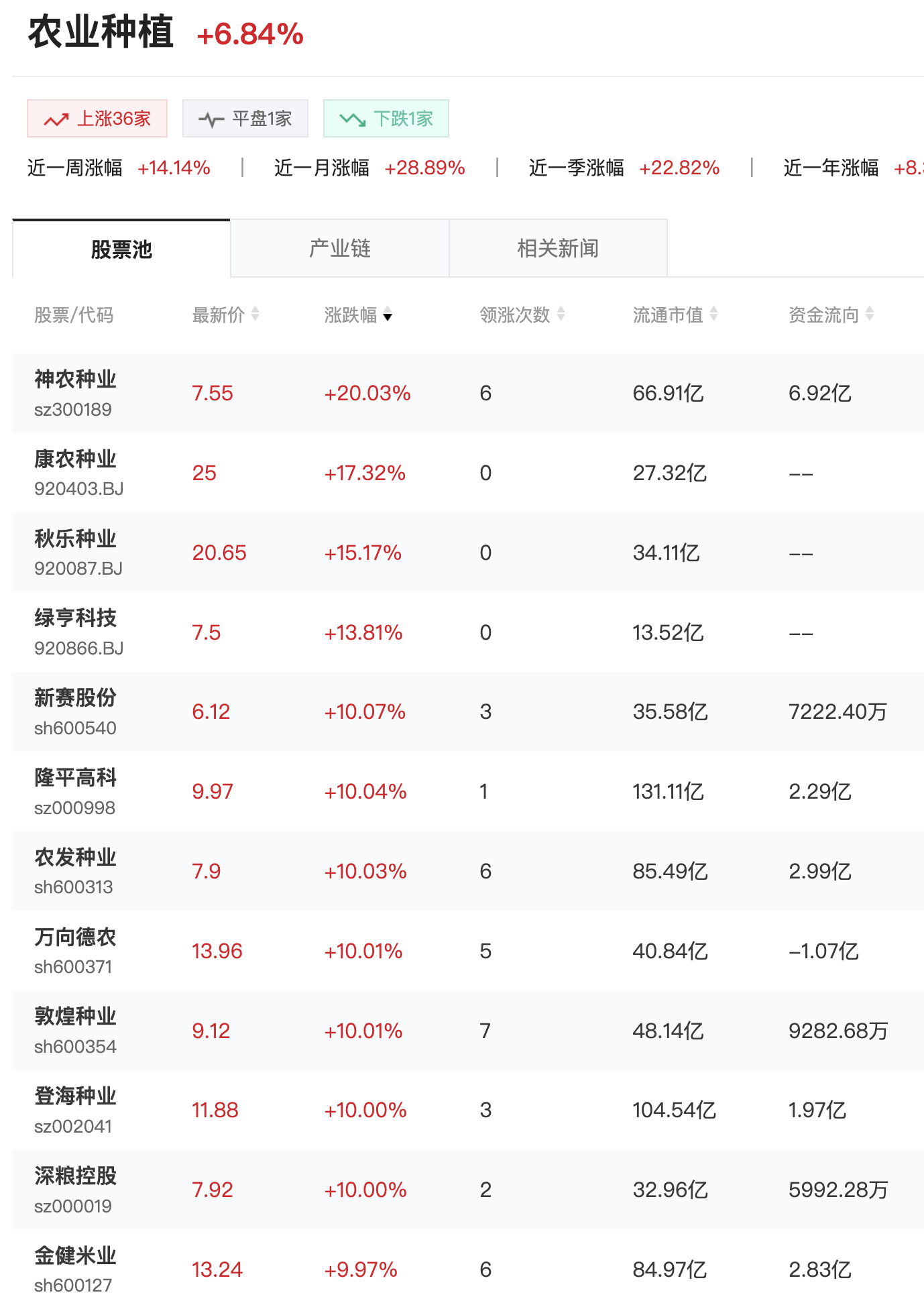Click the 农业种植 sector title
The image size is (924, 1309).
[101, 33]
